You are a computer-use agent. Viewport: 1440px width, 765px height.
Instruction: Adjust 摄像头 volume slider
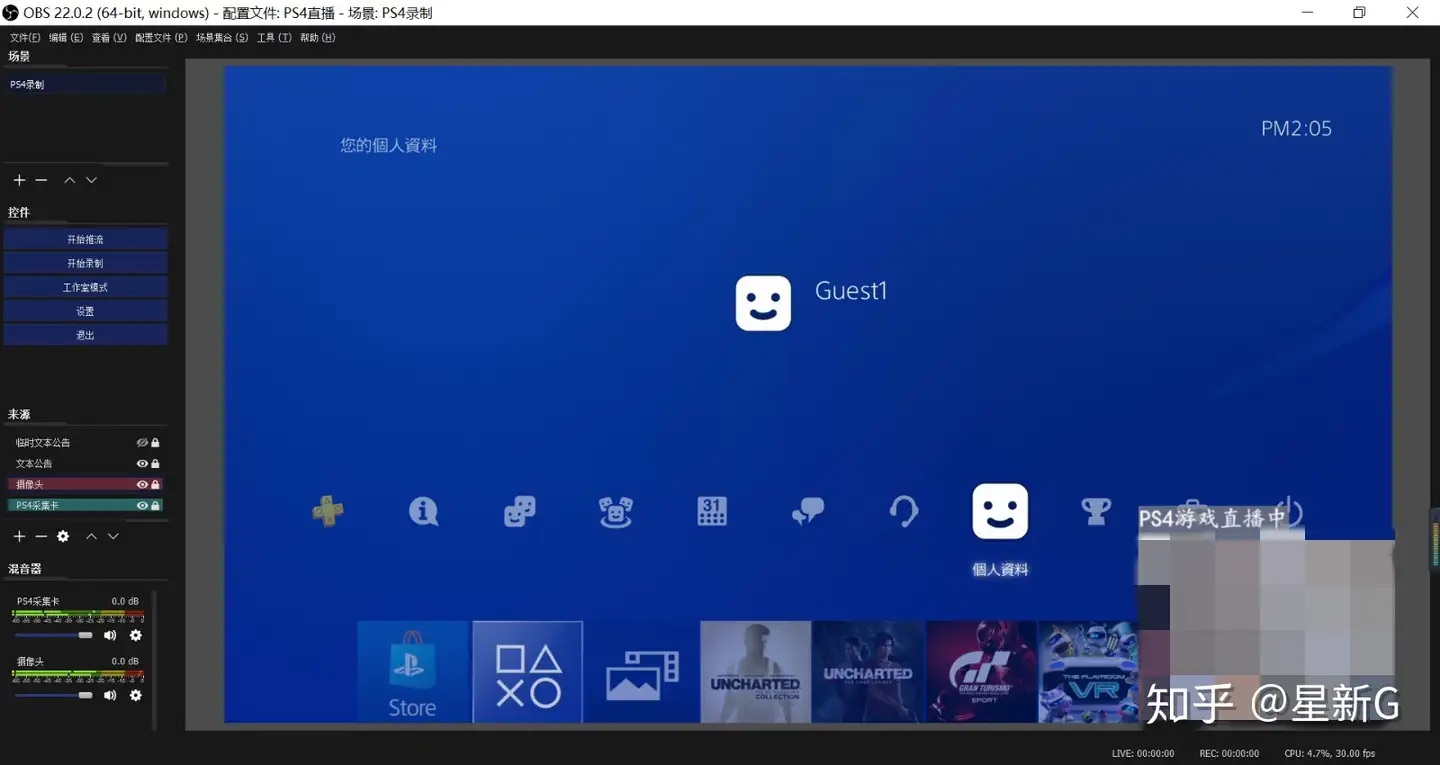pyautogui.click(x=54, y=695)
